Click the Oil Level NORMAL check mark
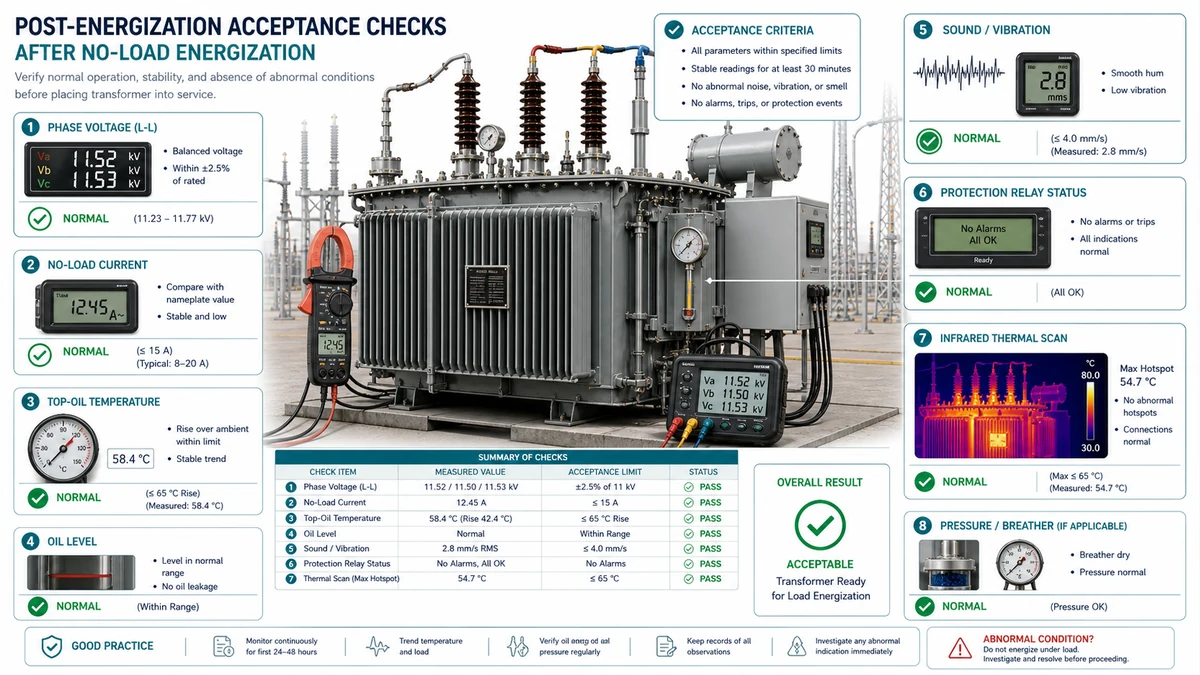Viewport: 1200px width, 675px height. click(x=39, y=606)
